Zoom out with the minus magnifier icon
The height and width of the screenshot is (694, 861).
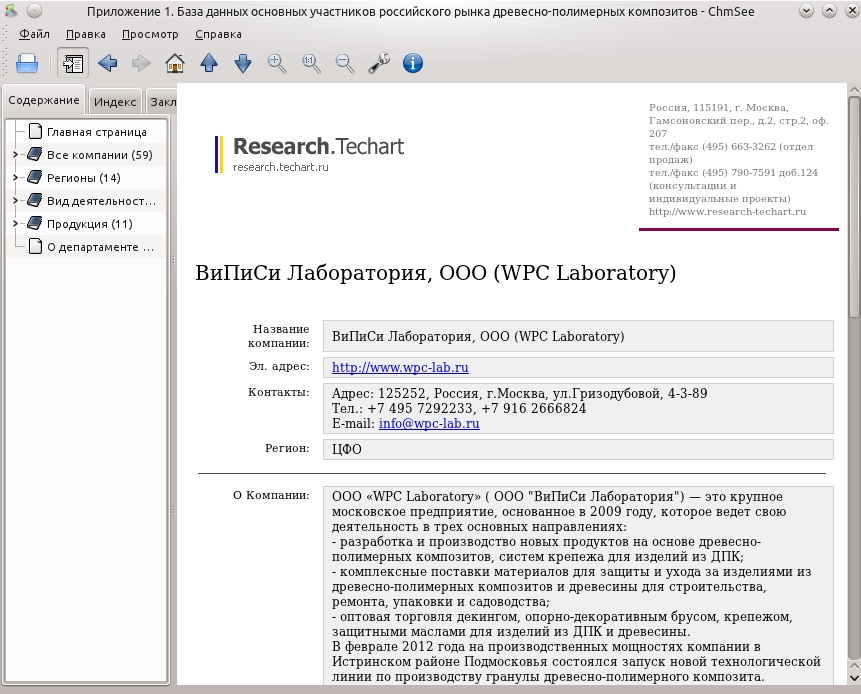click(x=345, y=63)
